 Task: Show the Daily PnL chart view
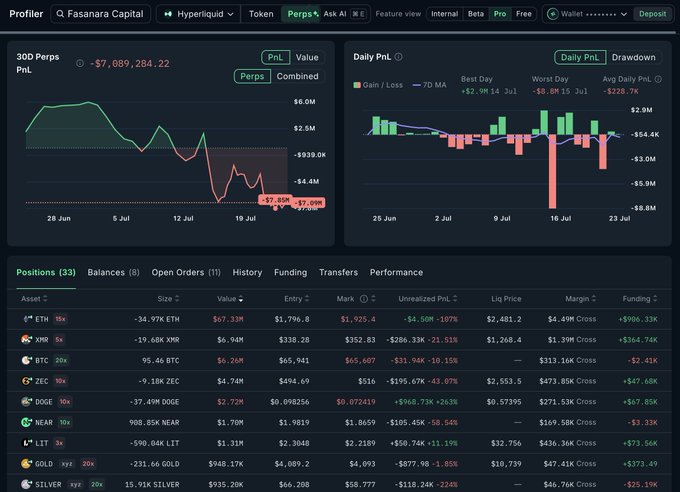point(580,57)
